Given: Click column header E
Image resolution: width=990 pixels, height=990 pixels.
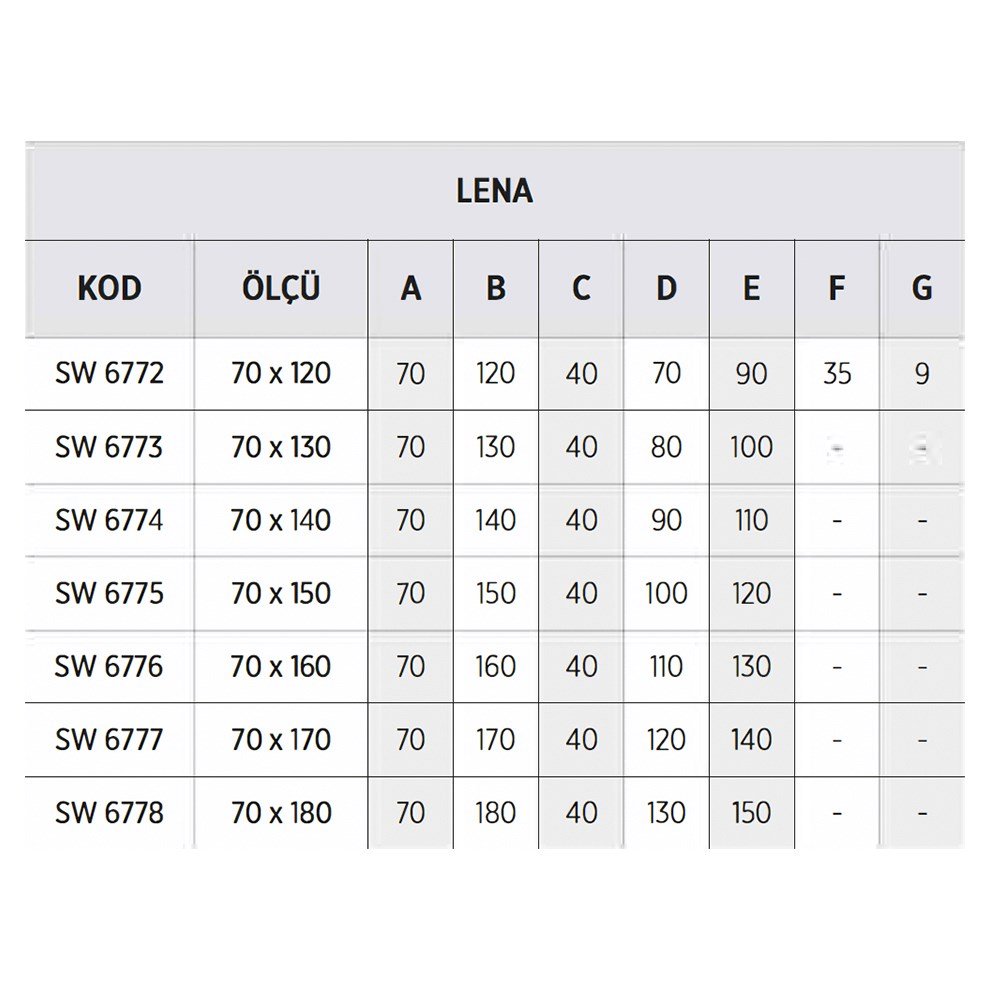Looking at the screenshot, I should pyautogui.click(x=751, y=289).
